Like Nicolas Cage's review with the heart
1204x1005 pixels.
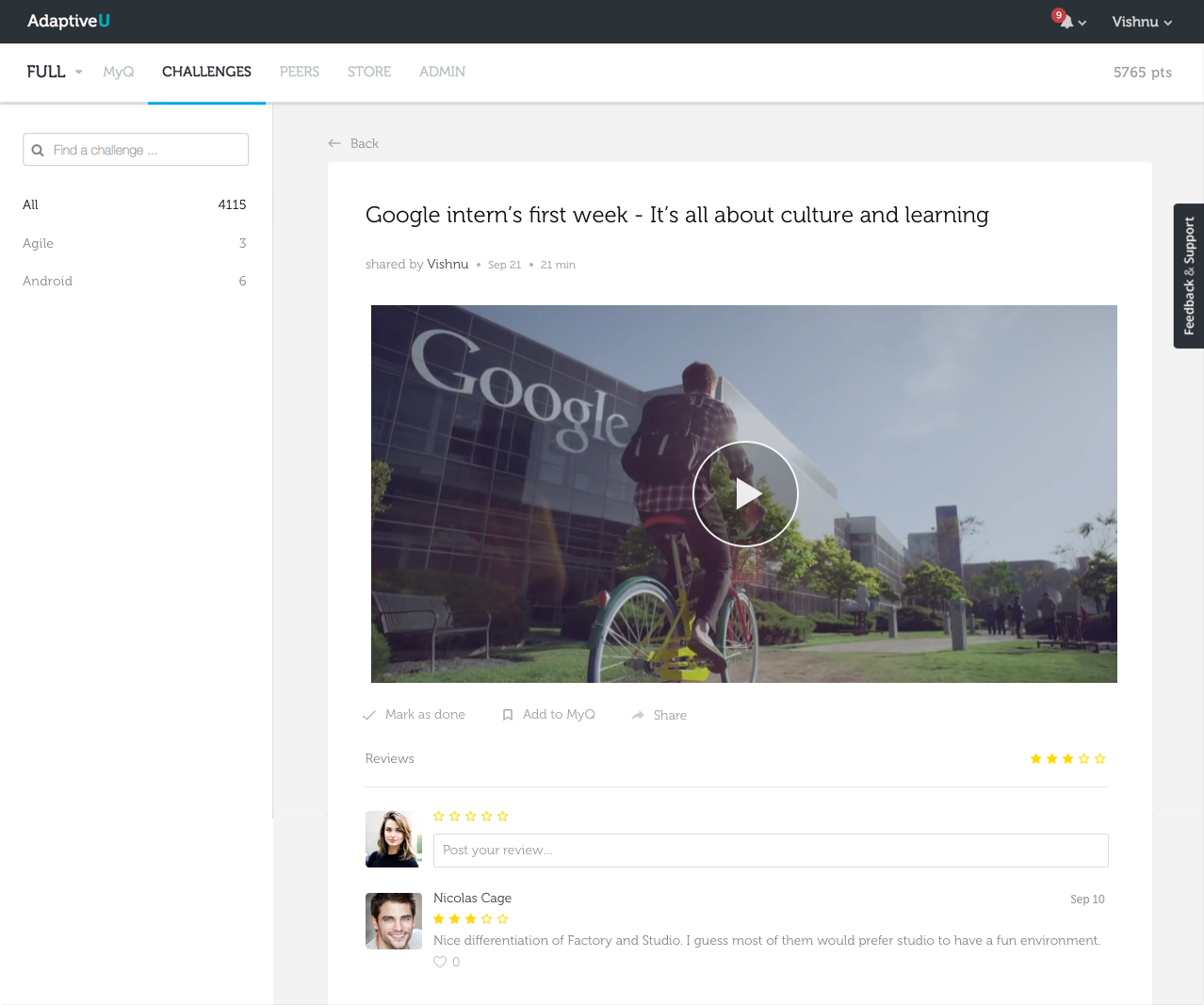click(439, 962)
